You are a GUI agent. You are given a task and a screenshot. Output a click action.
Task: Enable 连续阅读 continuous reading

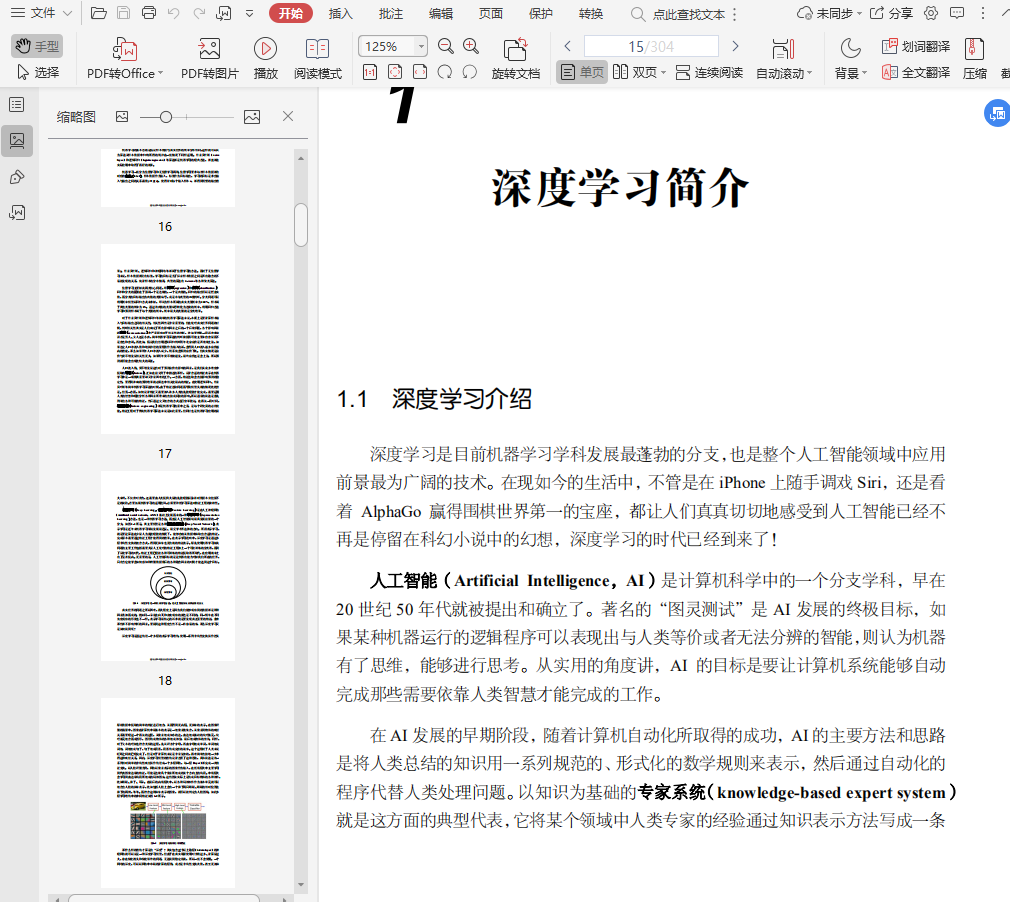point(709,72)
